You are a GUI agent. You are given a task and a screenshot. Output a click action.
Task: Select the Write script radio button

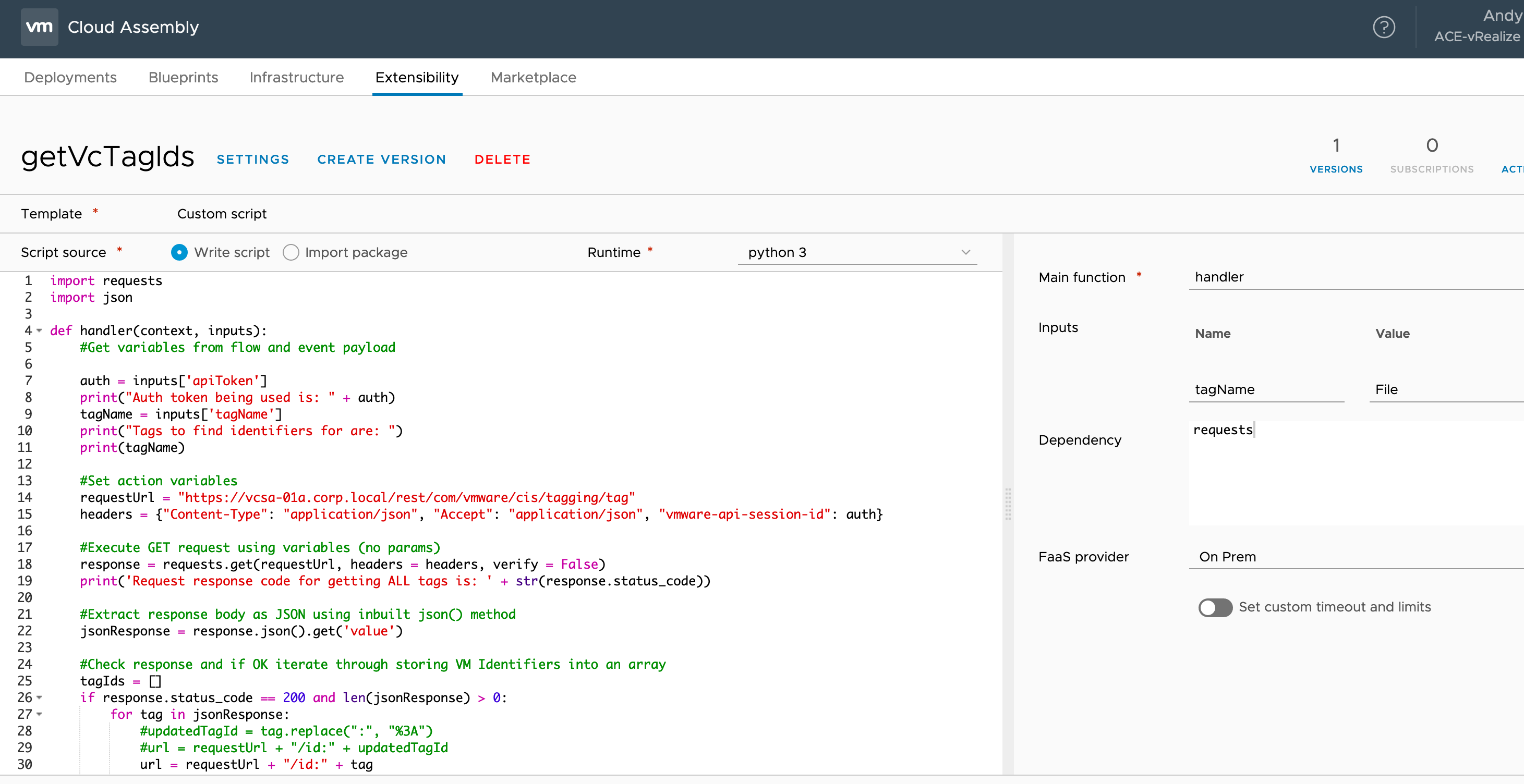(x=179, y=252)
